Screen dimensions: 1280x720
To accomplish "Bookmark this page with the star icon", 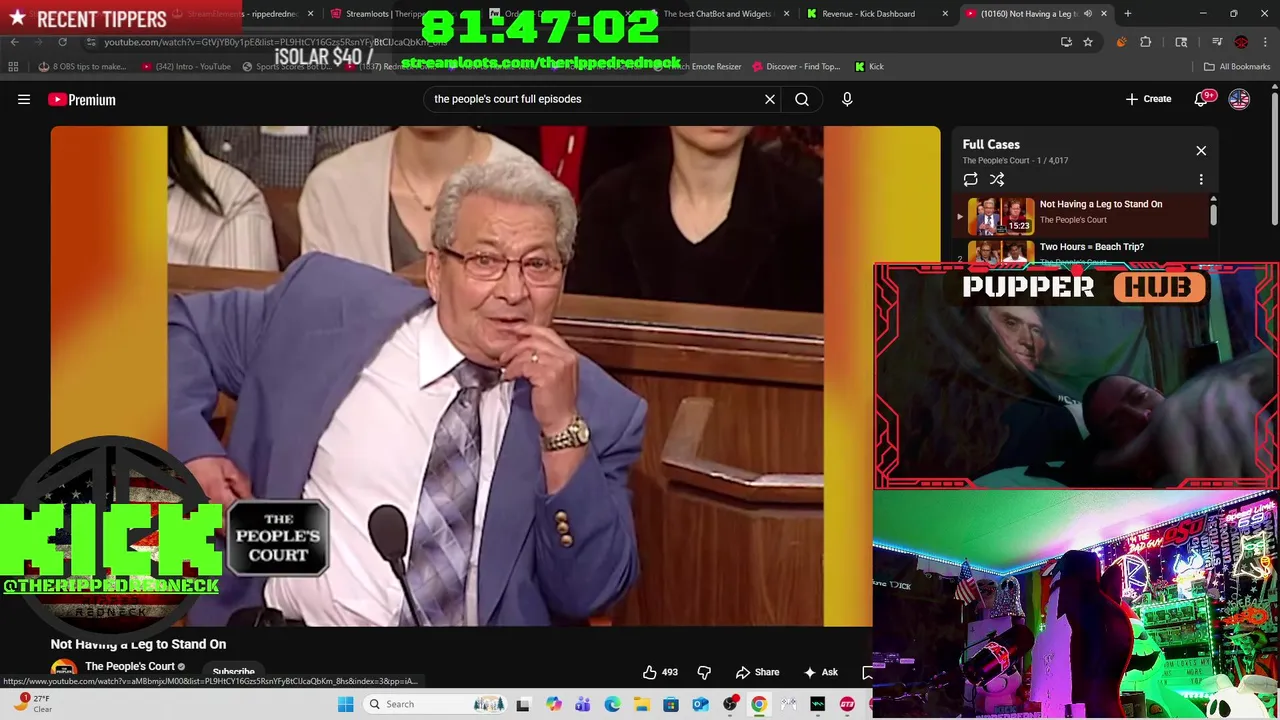I will pyautogui.click(x=1088, y=42).
